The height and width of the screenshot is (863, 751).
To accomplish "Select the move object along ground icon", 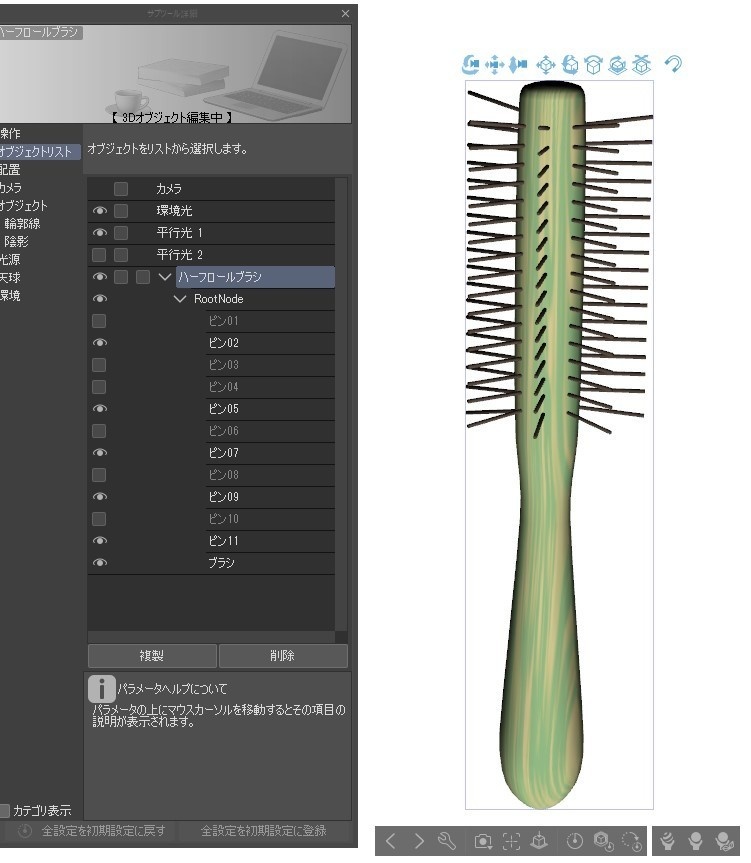I will pos(642,64).
